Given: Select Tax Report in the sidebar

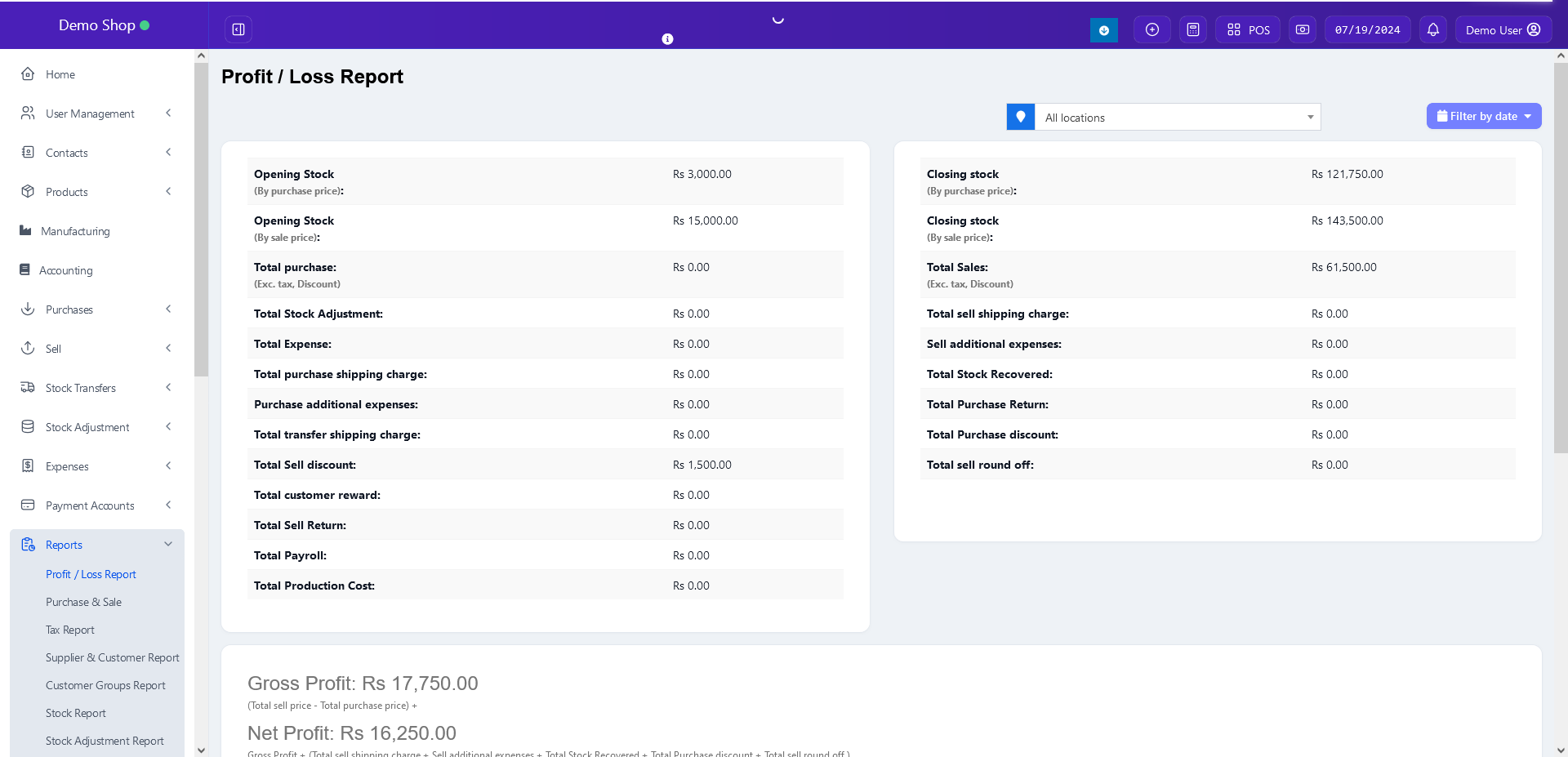Looking at the screenshot, I should (70, 630).
